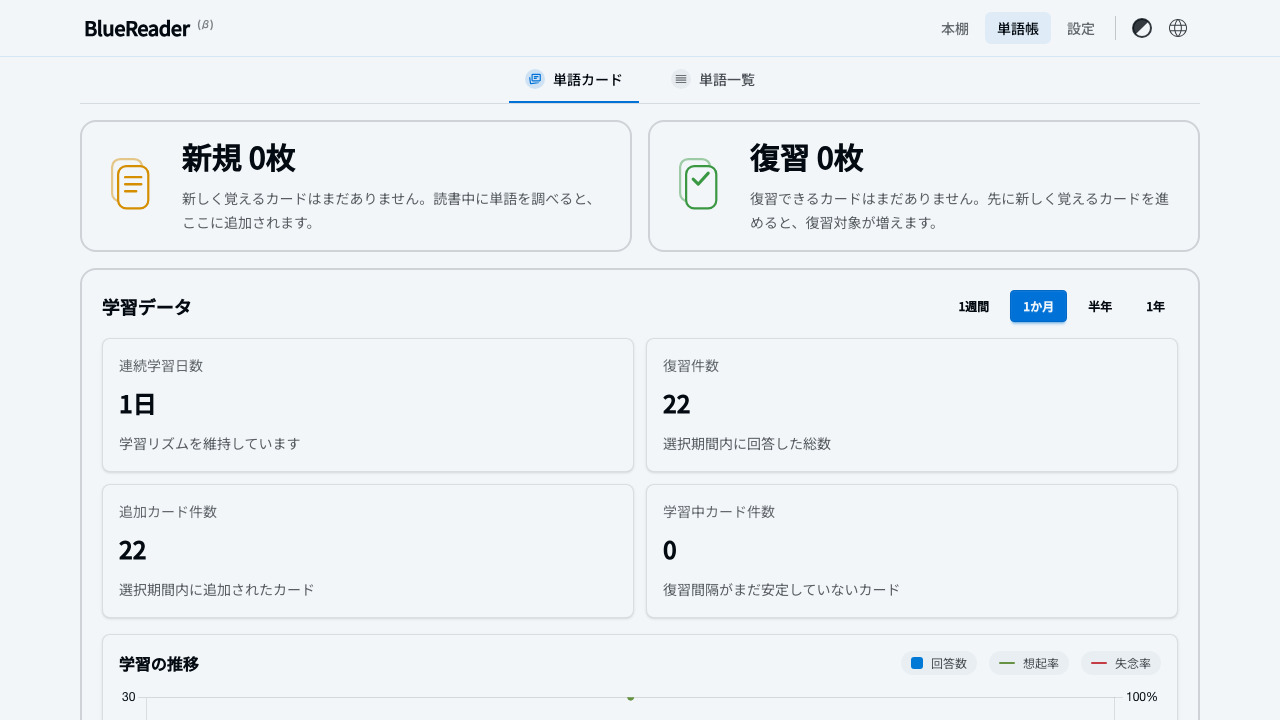Screen dimensions: 1280x720
Task: Click the orange new-cards icon
Action: coord(130,184)
